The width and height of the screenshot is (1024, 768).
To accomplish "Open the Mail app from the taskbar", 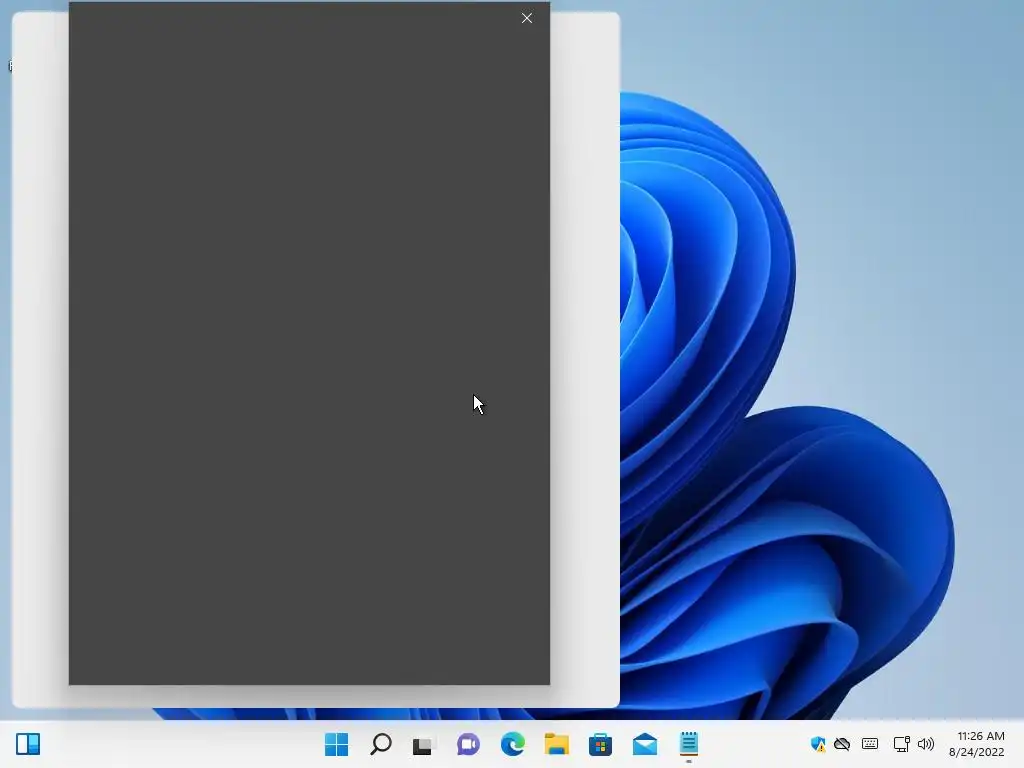I will (645, 744).
